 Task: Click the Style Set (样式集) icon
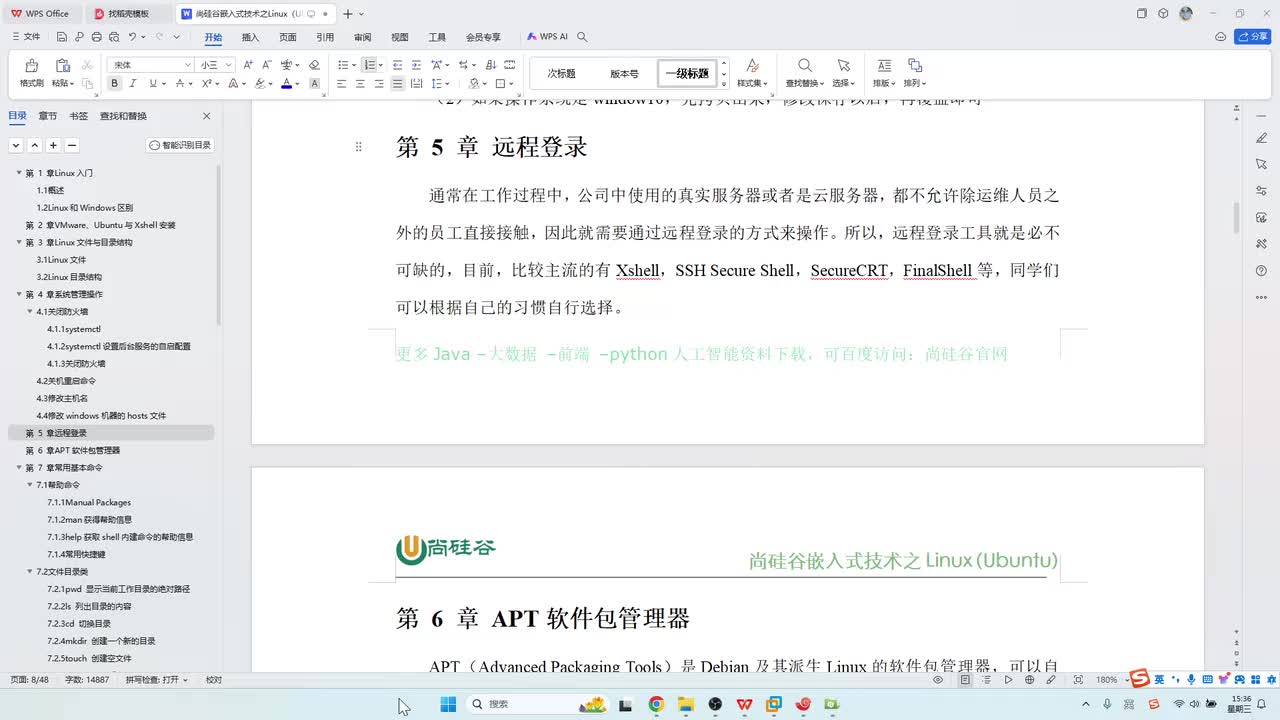coord(752,66)
